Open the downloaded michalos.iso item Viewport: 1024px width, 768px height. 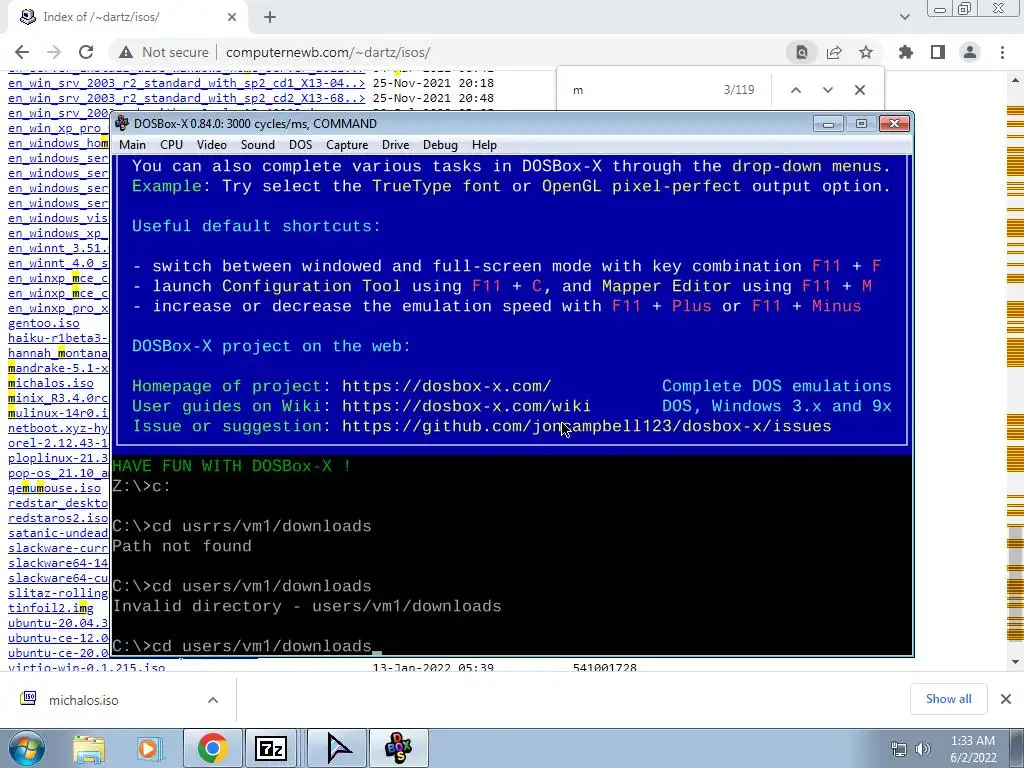click(x=84, y=700)
